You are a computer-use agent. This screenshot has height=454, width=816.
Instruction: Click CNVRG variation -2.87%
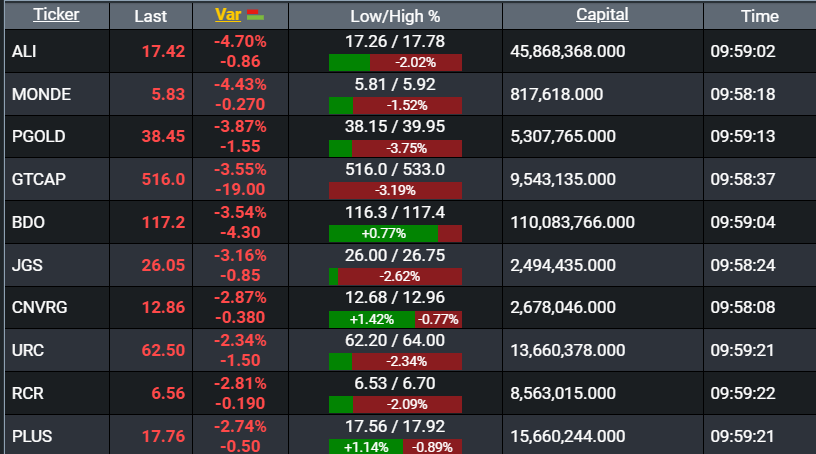[x=240, y=298]
